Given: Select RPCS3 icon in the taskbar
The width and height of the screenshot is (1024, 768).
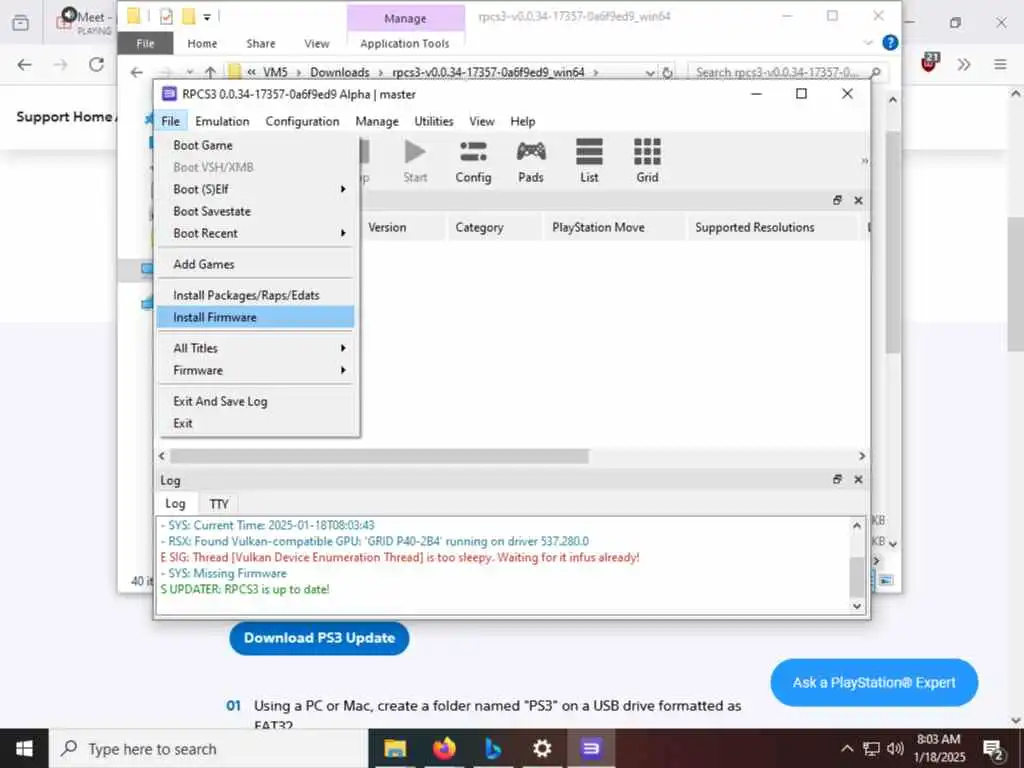Looking at the screenshot, I should click(x=590, y=748).
